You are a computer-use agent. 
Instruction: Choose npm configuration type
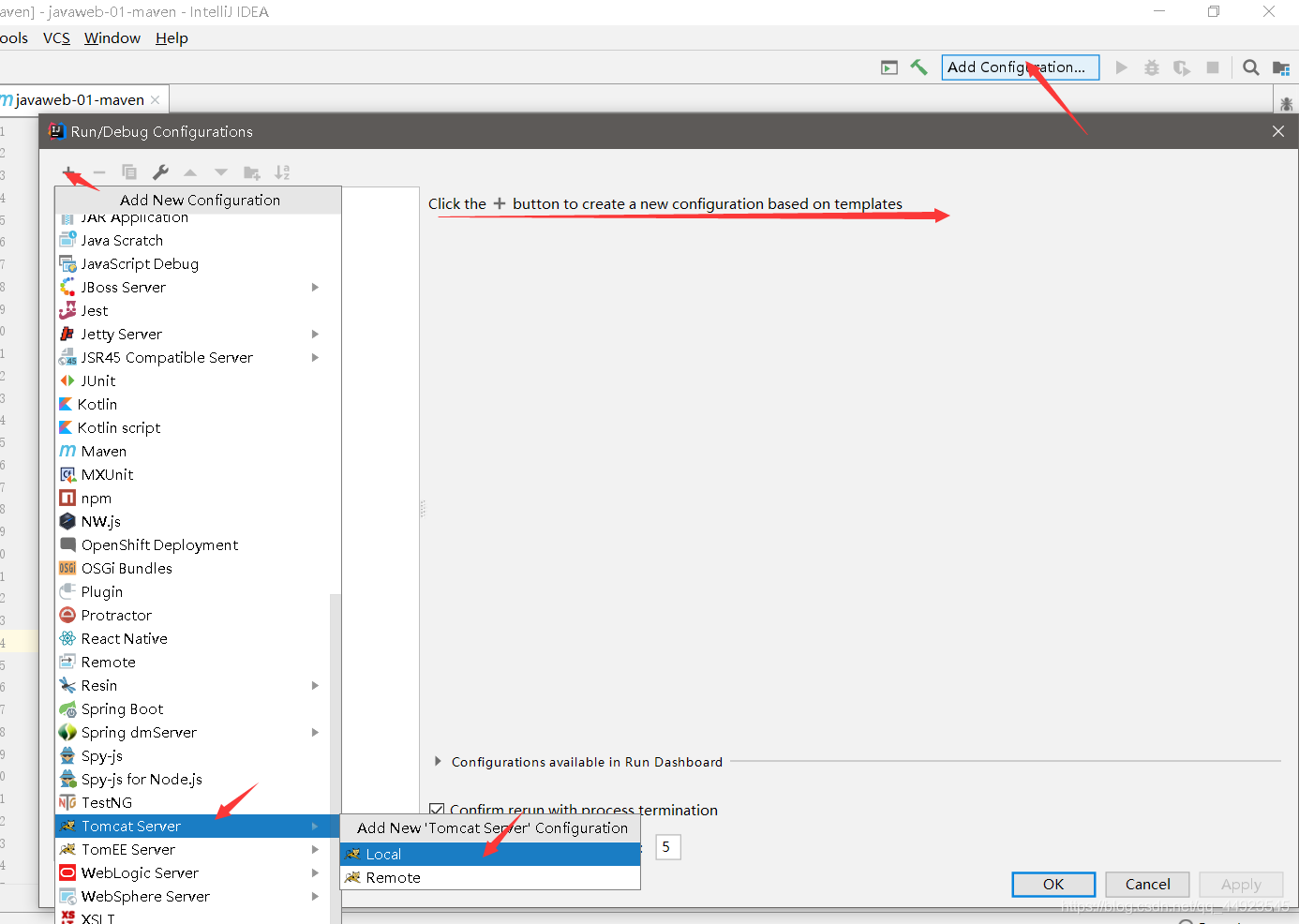pyautogui.click(x=198, y=498)
